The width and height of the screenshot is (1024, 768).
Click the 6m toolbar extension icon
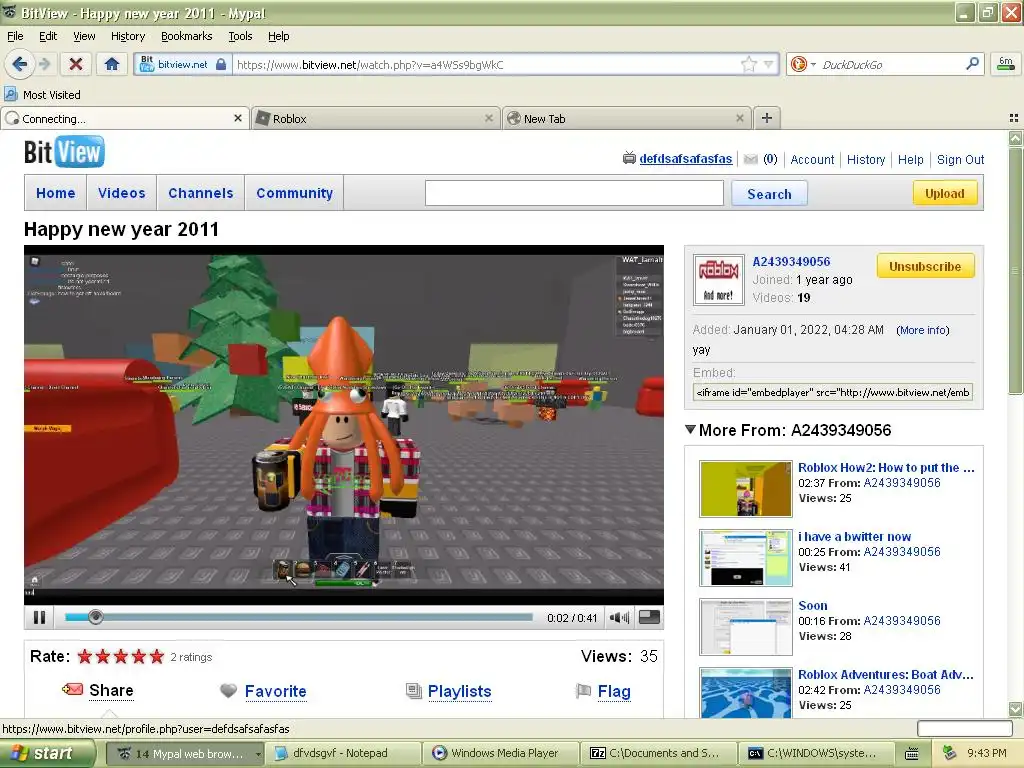[1006, 64]
